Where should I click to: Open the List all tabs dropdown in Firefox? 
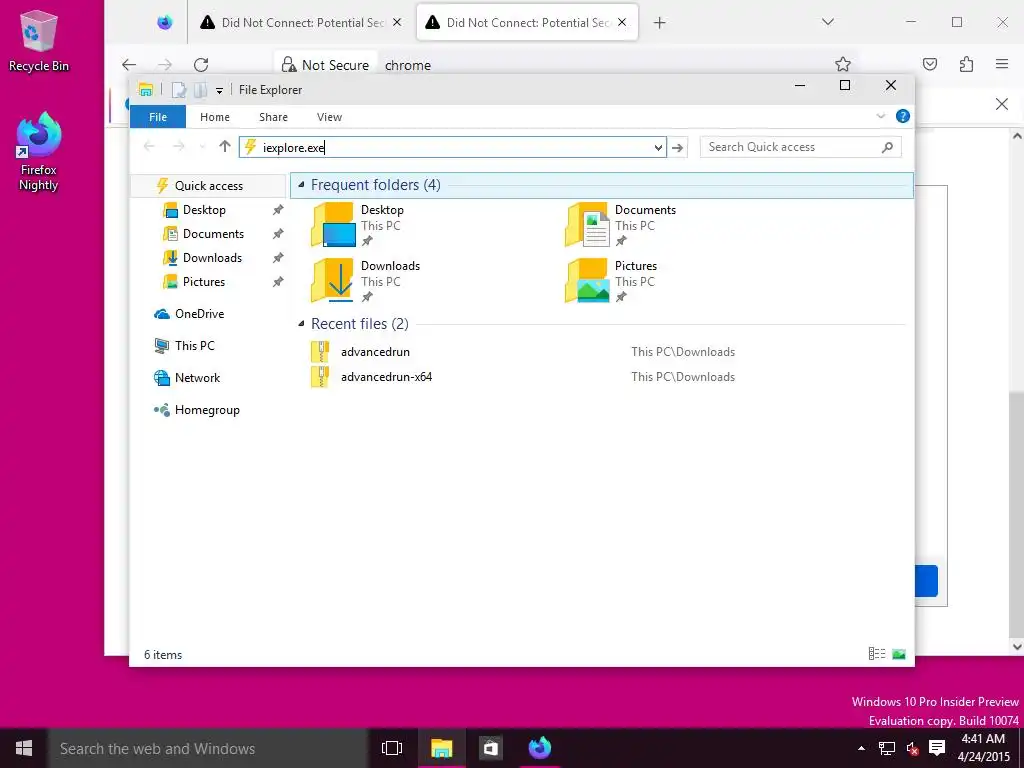point(827,22)
